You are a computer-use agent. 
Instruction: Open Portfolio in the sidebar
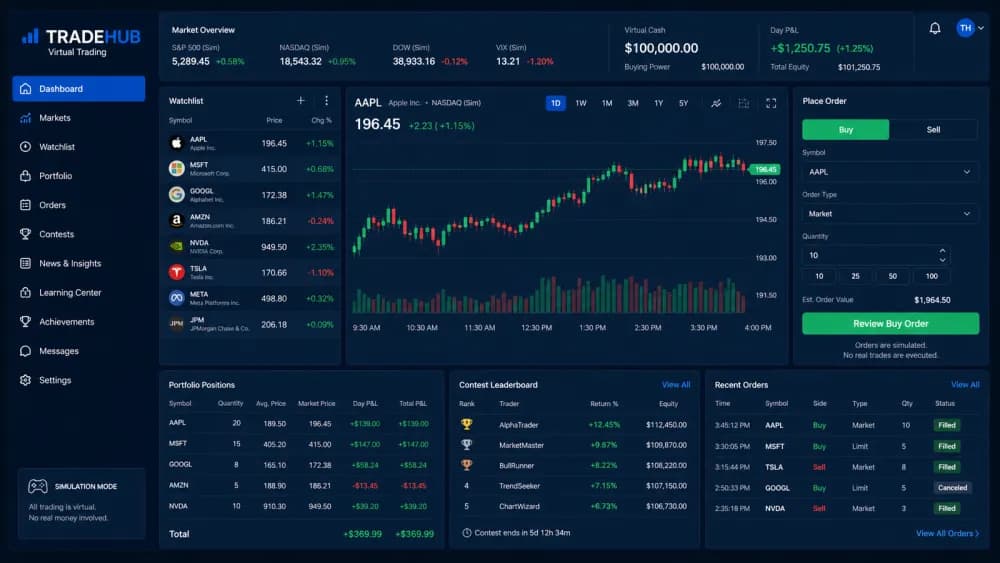click(78, 176)
